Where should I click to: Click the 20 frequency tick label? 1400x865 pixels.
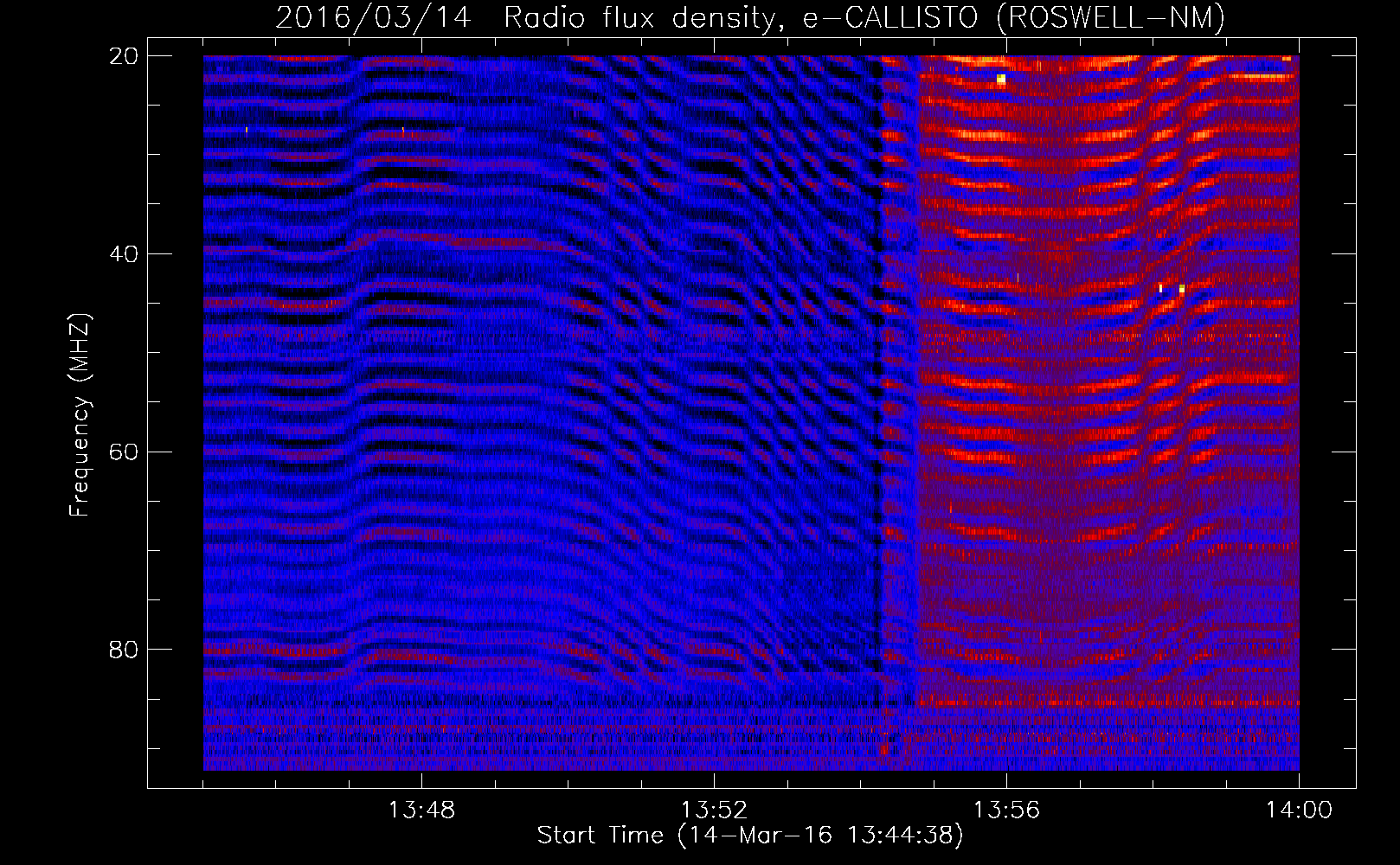click(x=124, y=56)
